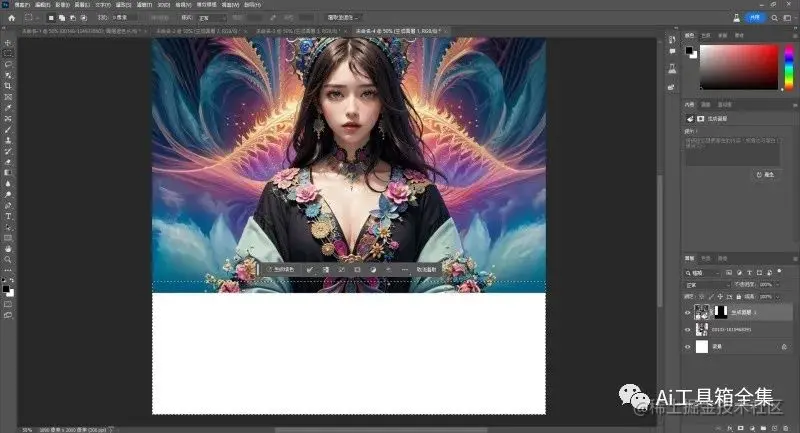Hide the top generative layer via eye icon
The width and height of the screenshot is (800, 433).
tap(687, 312)
